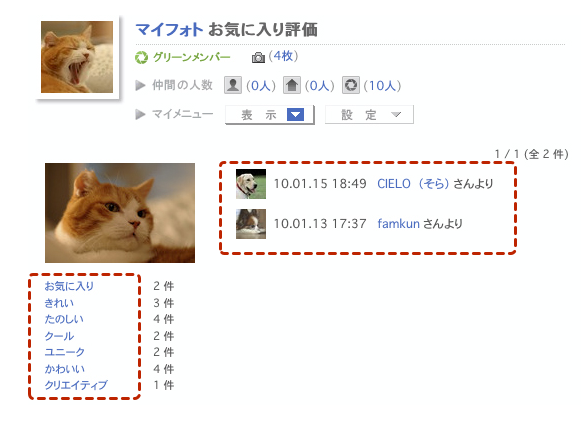This screenshot has width=586, height=424.
Task: Open the CIELO（そら）user link
Action: pos(413,184)
